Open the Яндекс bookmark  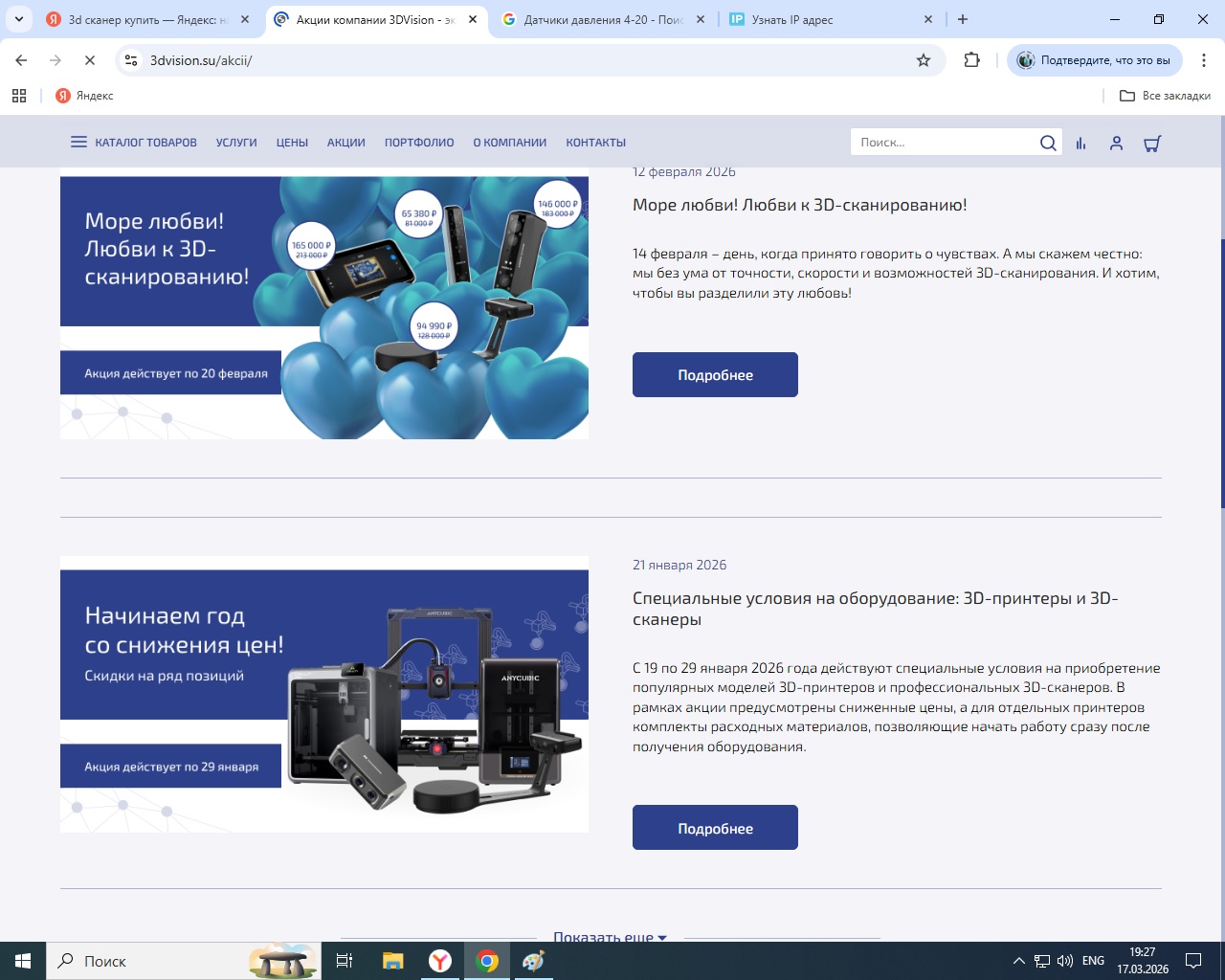[84, 96]
